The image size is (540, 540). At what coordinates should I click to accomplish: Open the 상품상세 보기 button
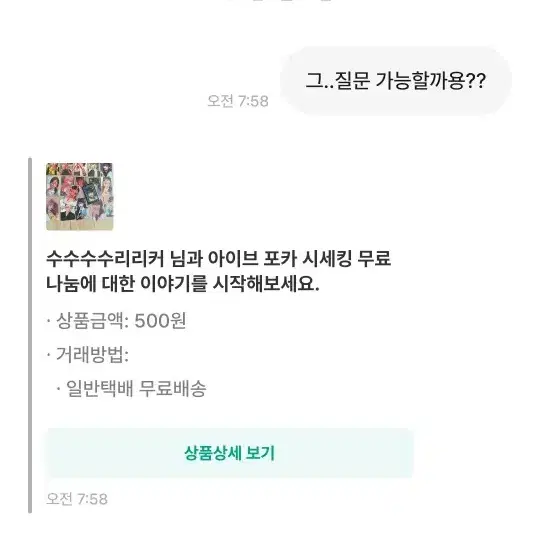(230, 453)
